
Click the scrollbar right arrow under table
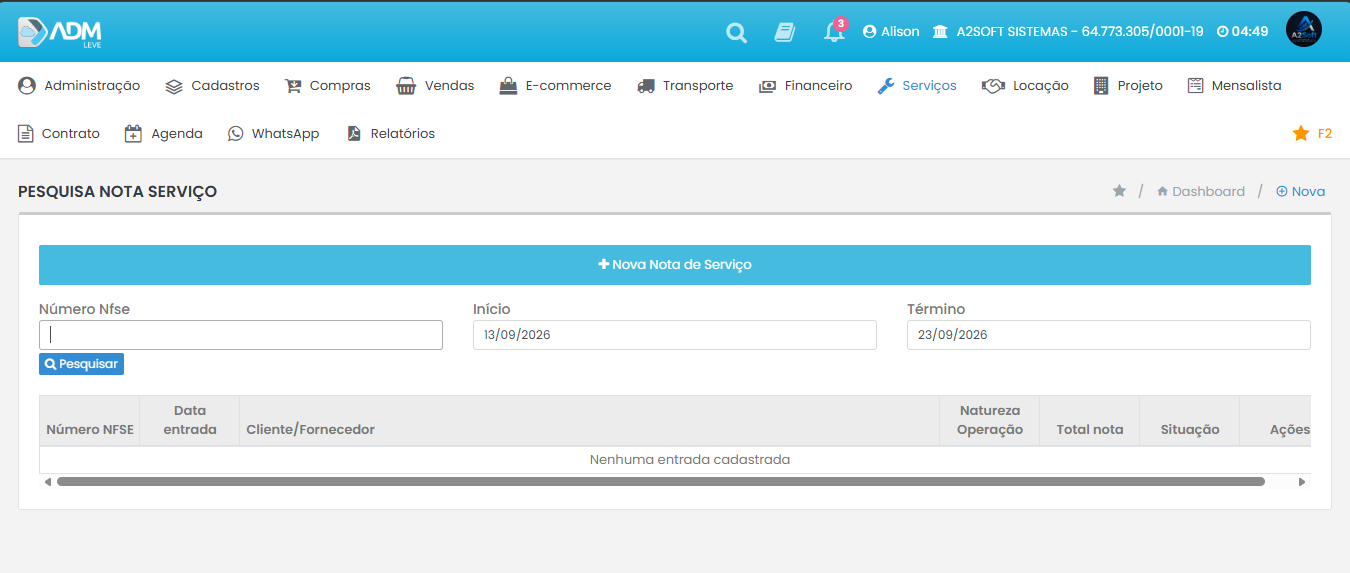[1302, 482]
